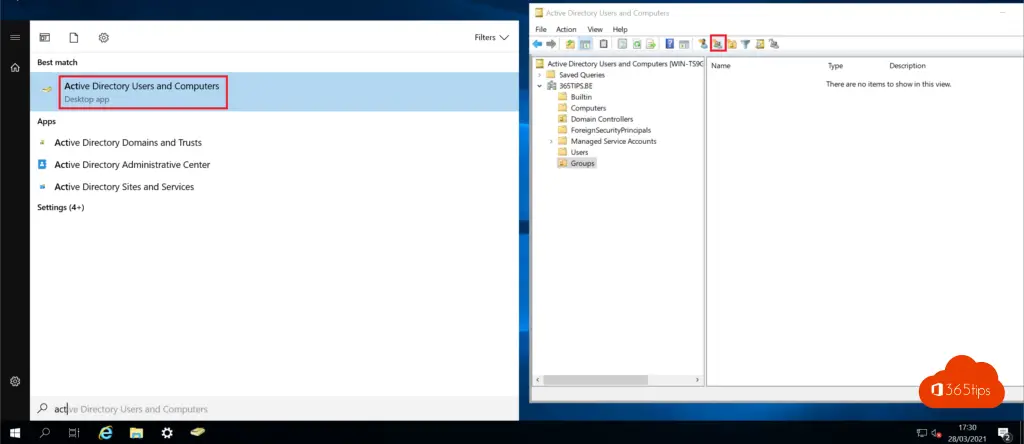Open Active Directory Users and Computers best match
This screenshot has height=444, width=1024.
click(274, 92)
